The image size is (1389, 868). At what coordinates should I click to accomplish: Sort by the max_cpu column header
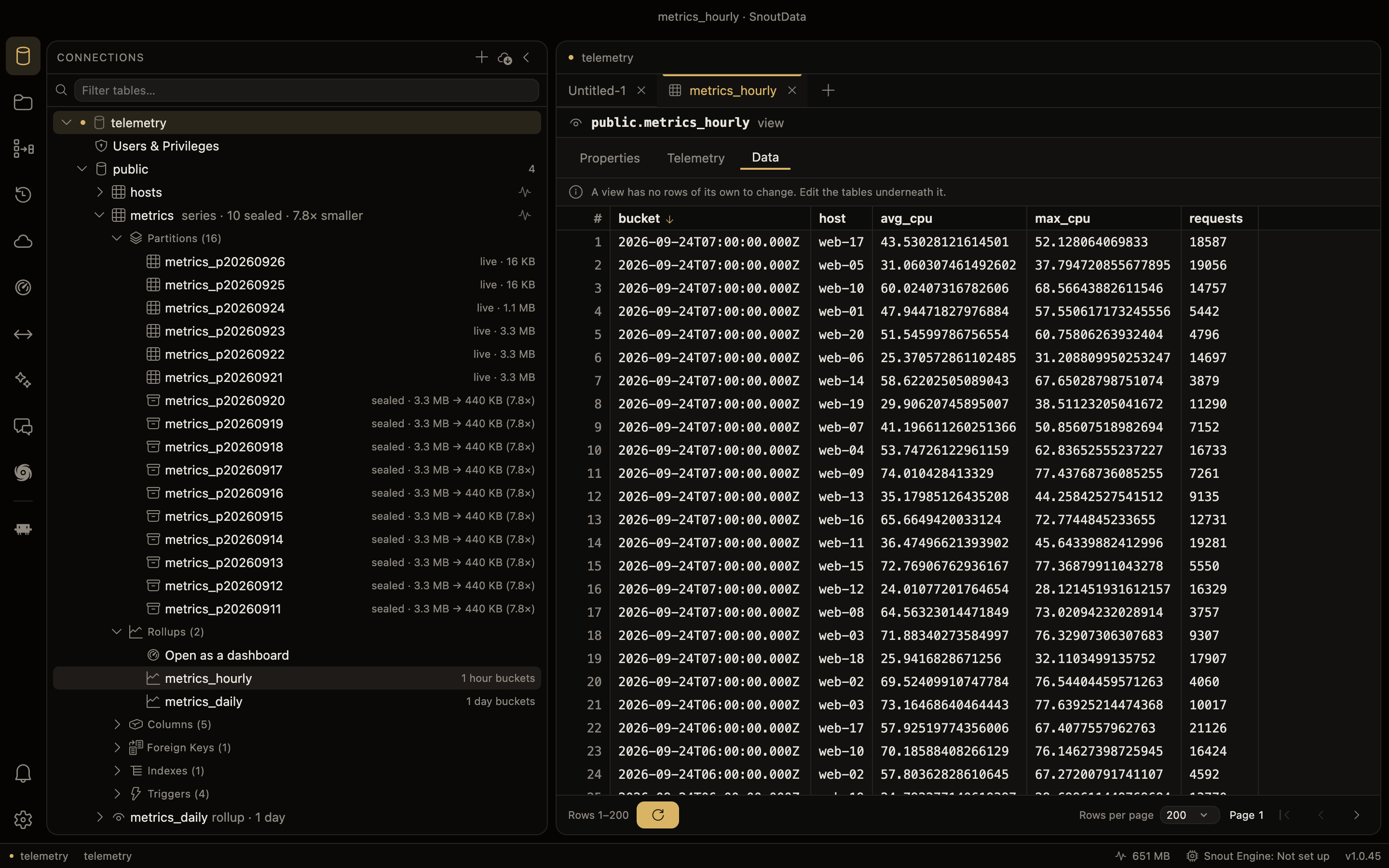pos(1103,218)
